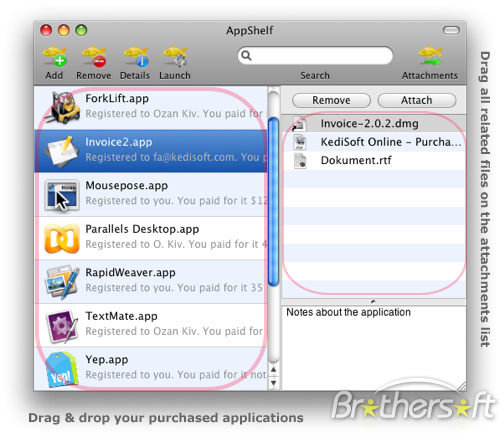The image size is (500, 437).
Task: Click the blue application list scroll thumb
Action: [x=273, y=201]
